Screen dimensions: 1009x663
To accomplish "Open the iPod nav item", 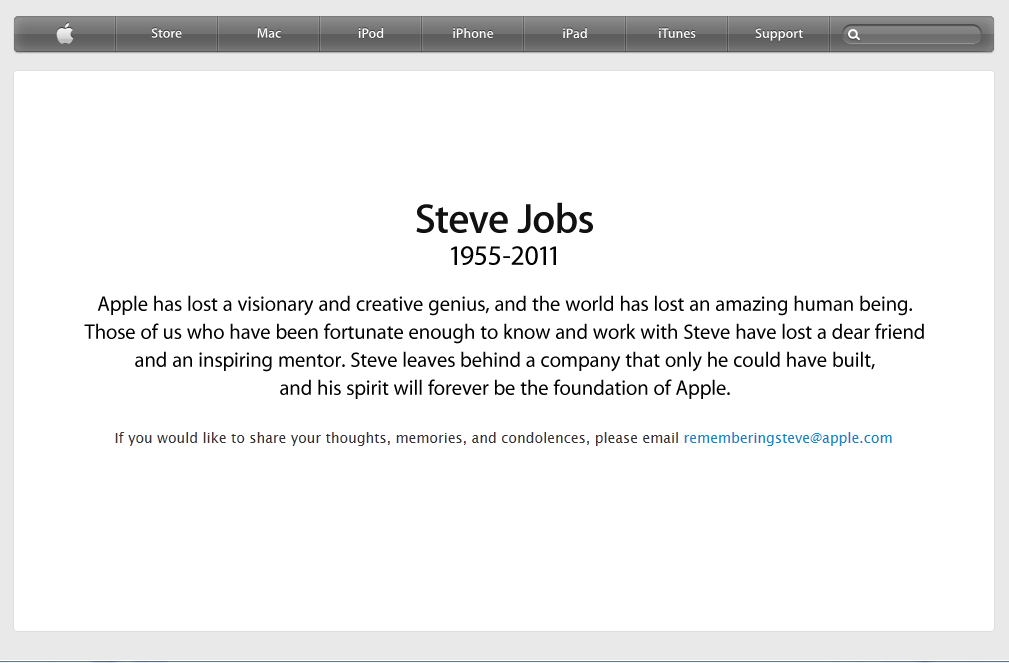I will (371, 33).
